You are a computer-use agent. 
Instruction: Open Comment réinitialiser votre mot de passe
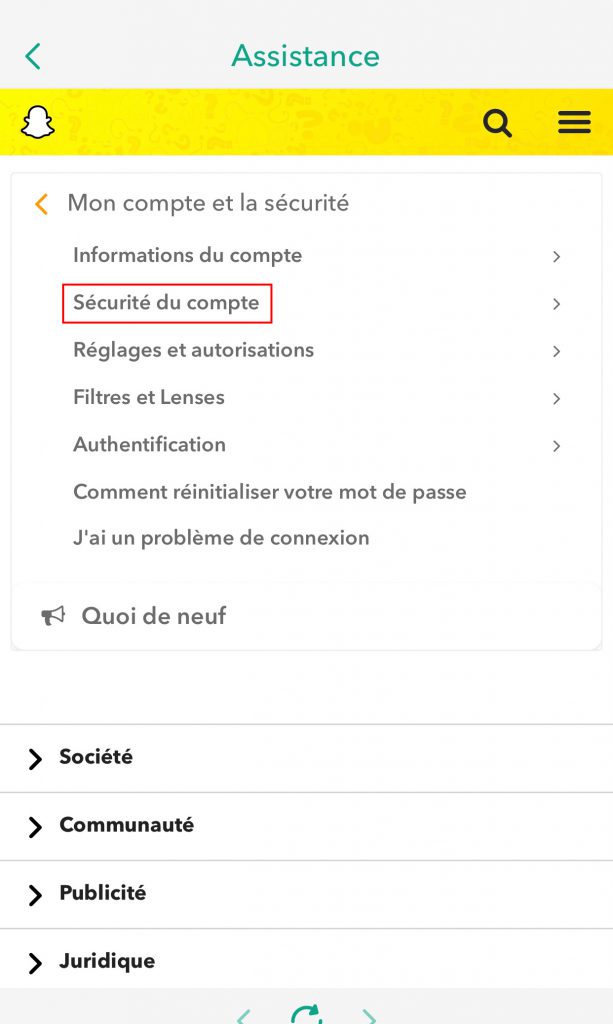tap(269, 492)
